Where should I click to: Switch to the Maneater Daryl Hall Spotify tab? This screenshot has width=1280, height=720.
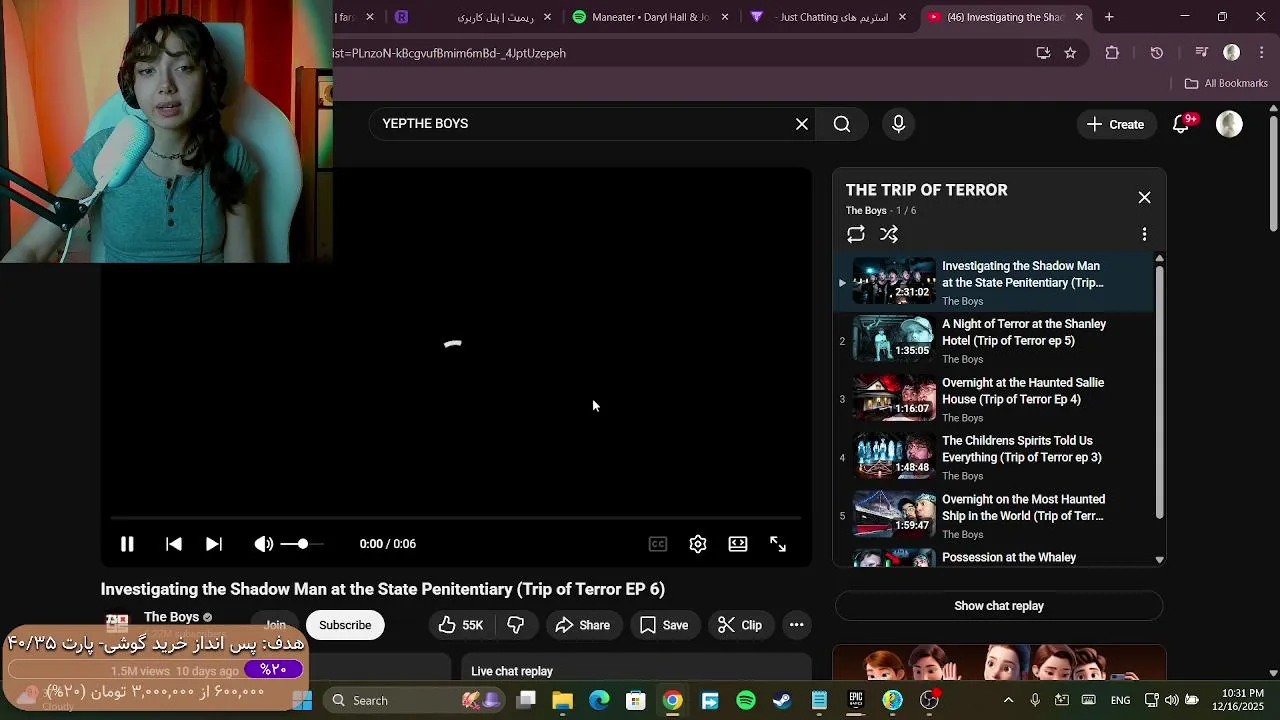click(650, 17)
